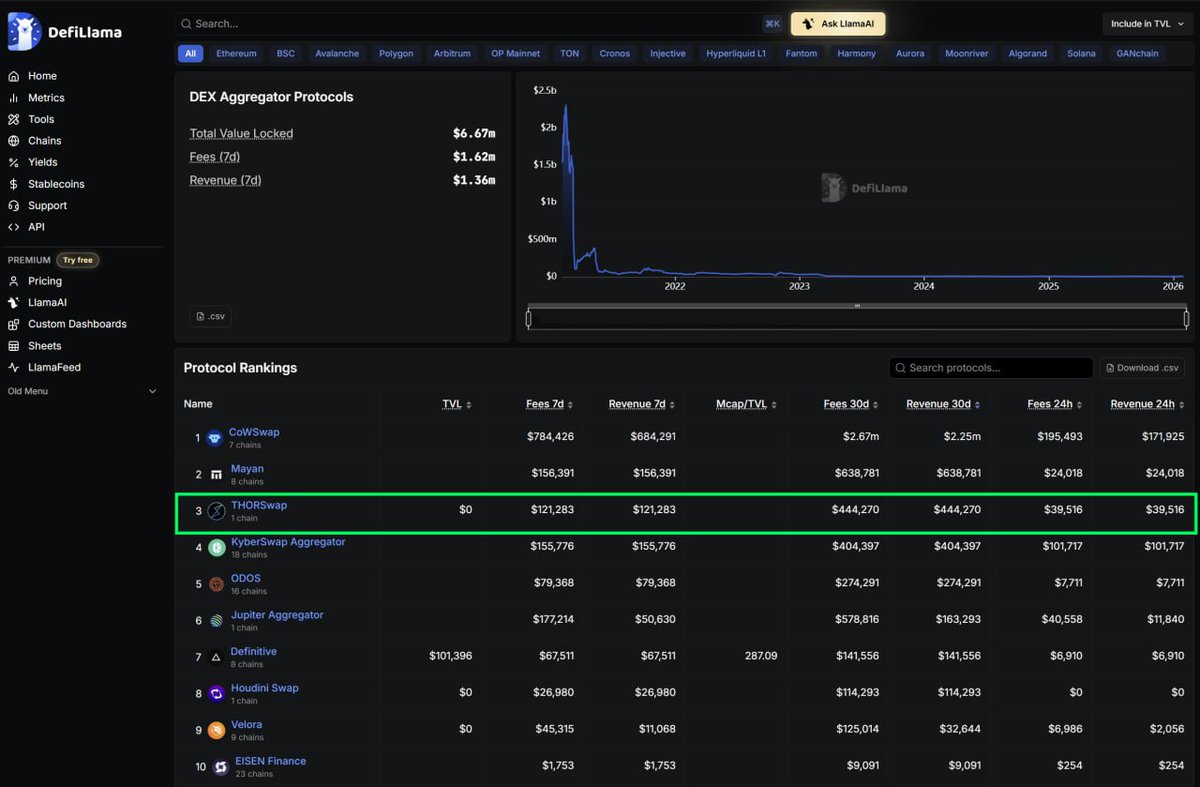
Task: Sort table by Fees 24h
Action: point(1055,404)
